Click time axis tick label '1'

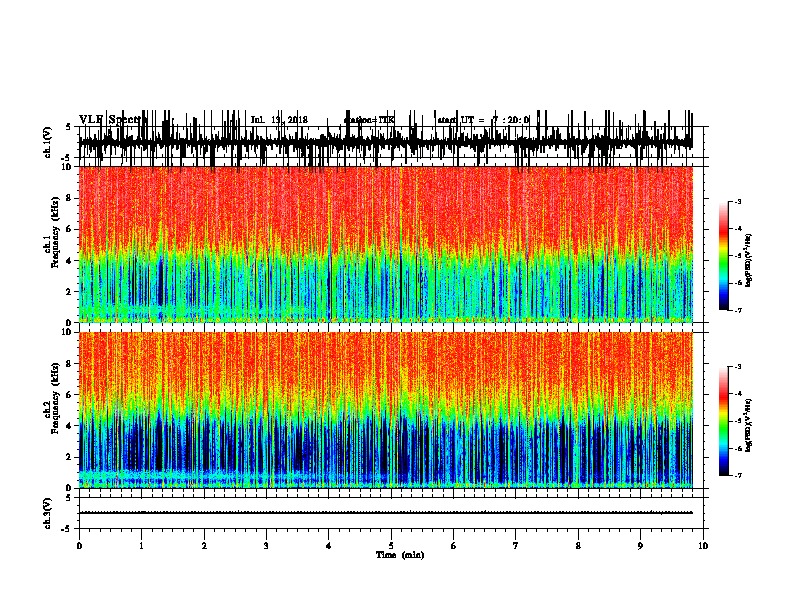(141, 546)
